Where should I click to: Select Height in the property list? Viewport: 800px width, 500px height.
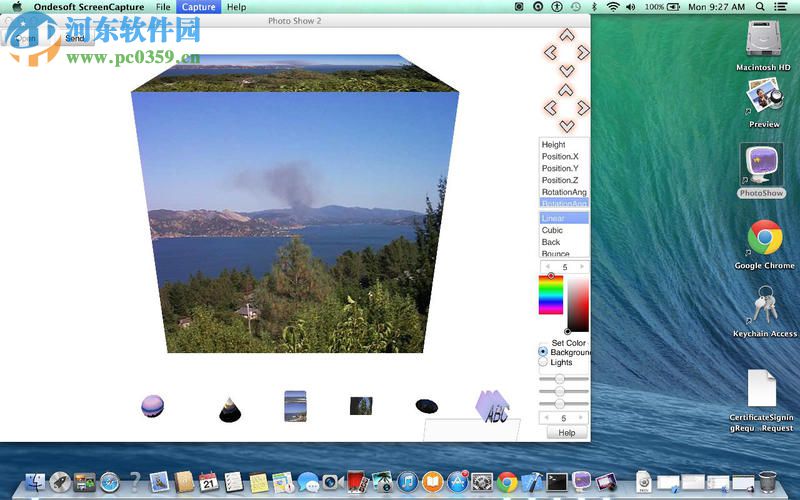564,145
